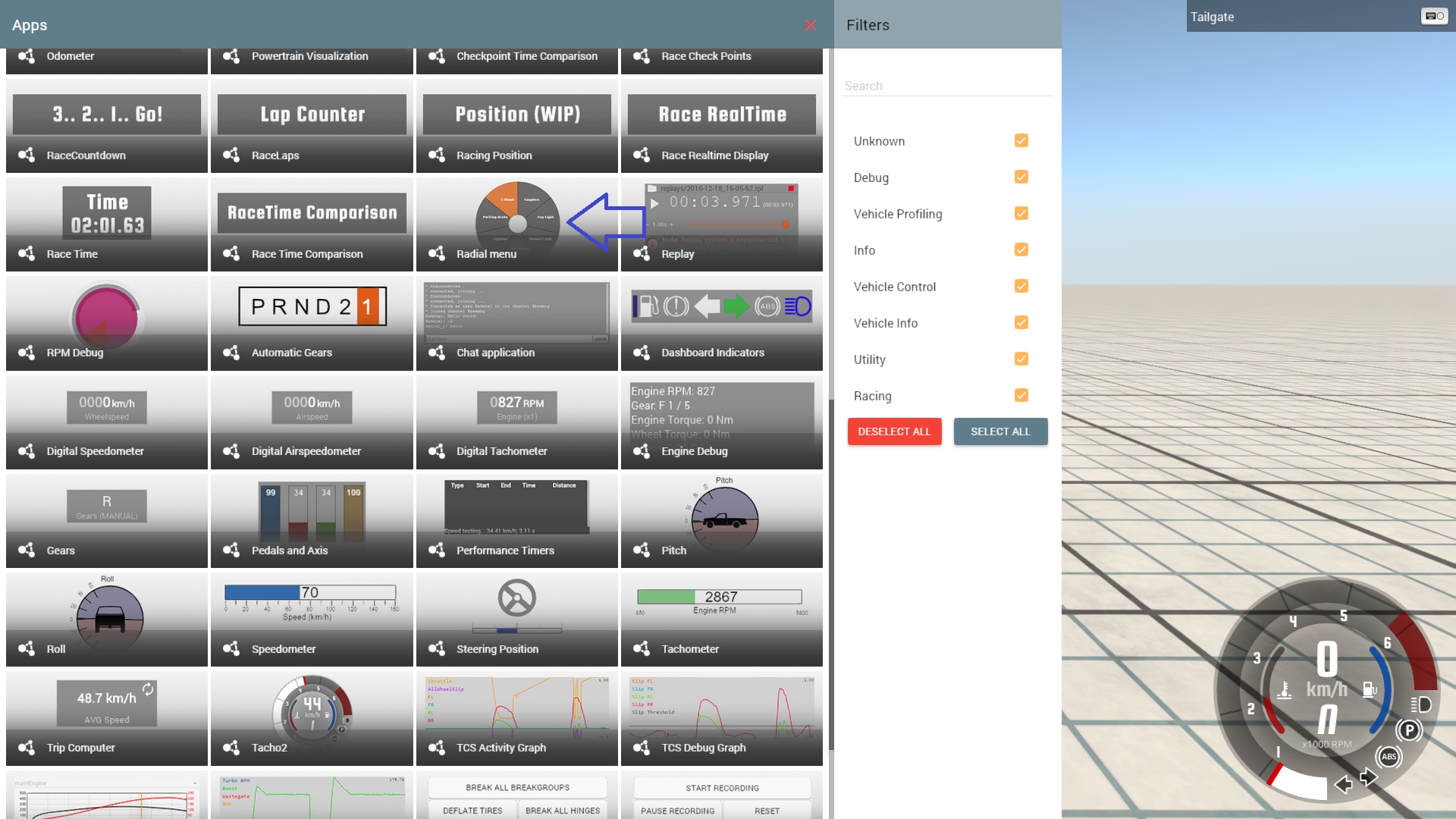
Task: Click the app icon beside Pitch
Action: click(x=641, y=550)
